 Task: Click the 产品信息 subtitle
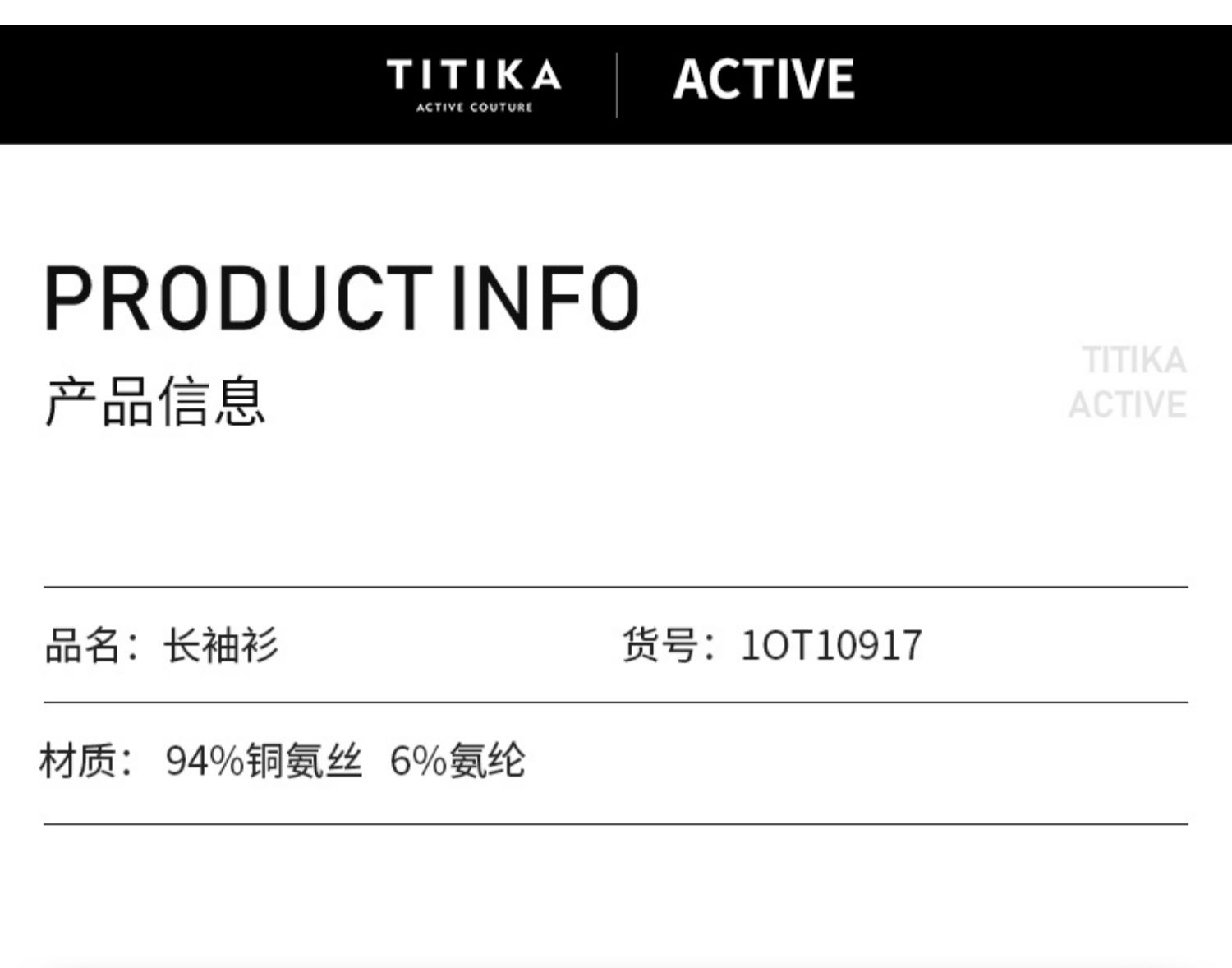click(155, 402)
